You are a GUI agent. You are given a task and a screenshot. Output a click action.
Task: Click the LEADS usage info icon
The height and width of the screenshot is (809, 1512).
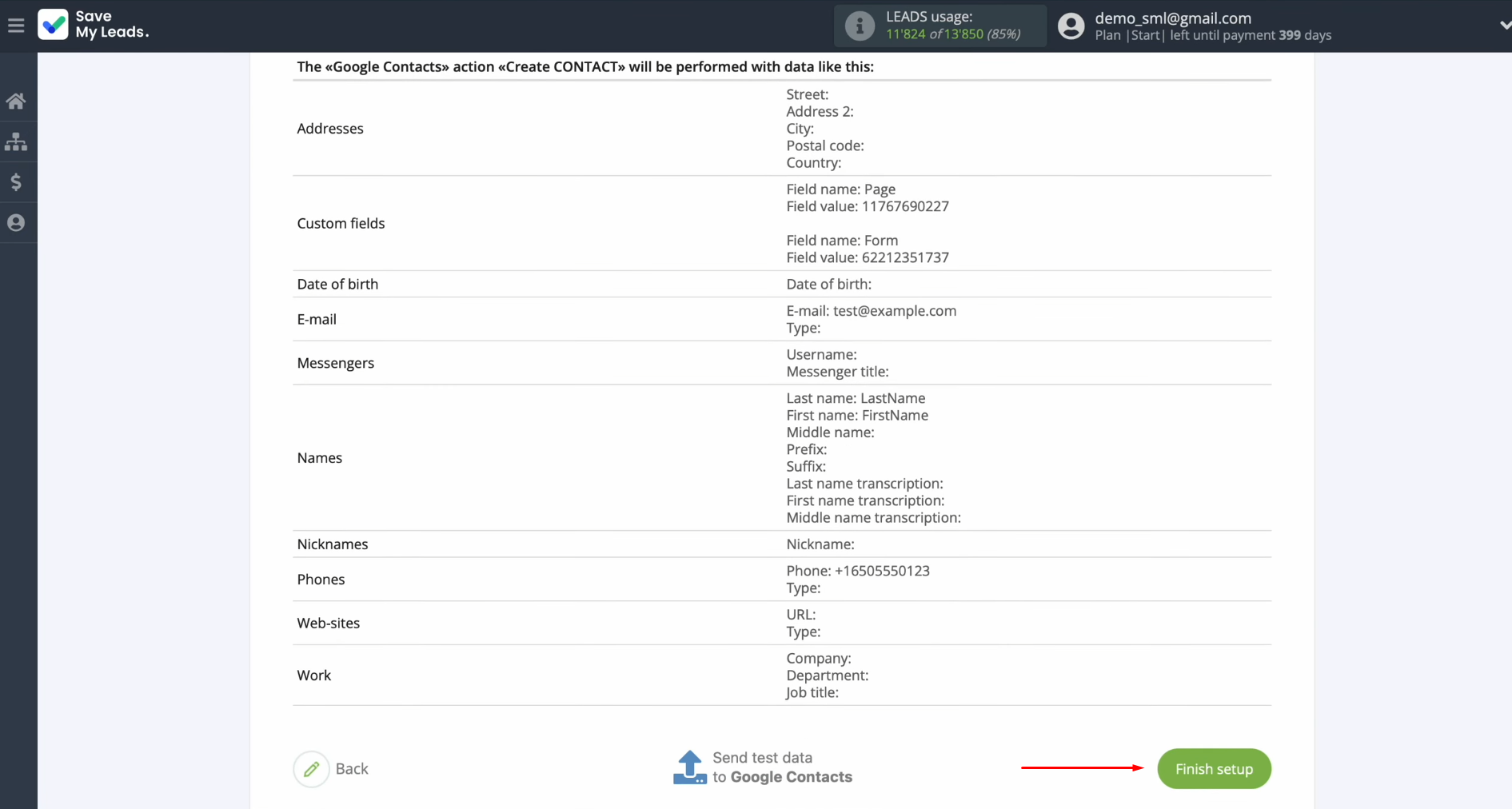click(x=860, y=26)
